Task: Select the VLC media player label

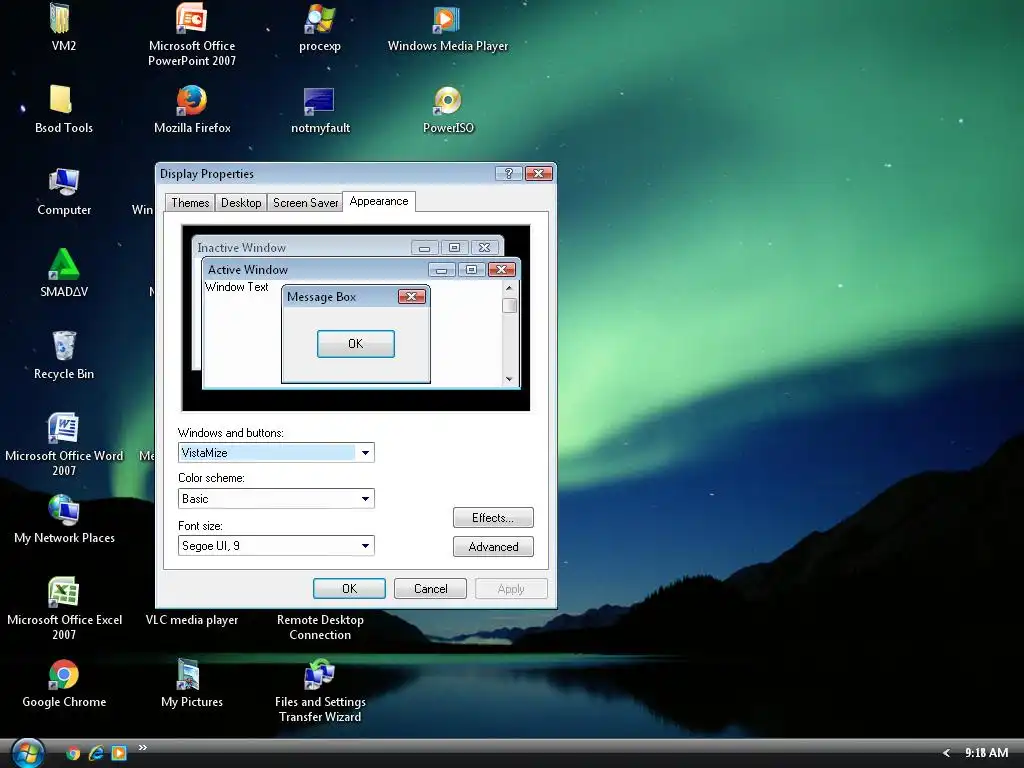Action: tap(191, 620)
